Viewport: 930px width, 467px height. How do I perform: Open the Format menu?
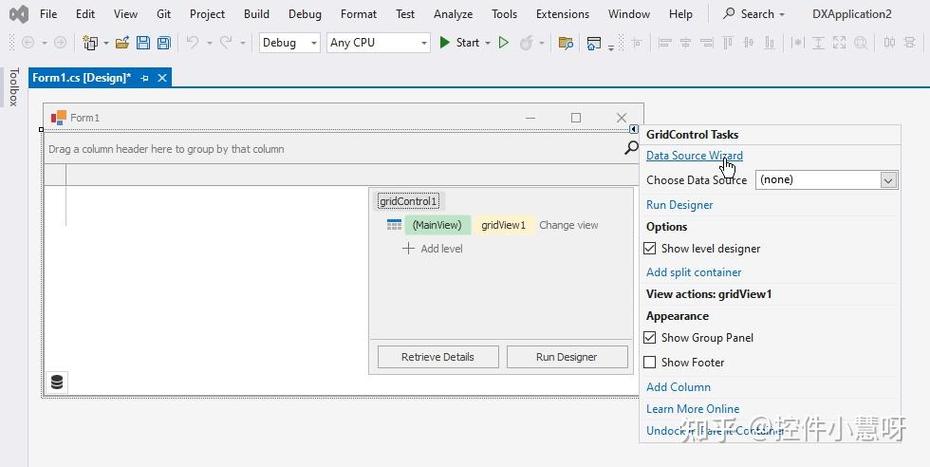point(358,14)
